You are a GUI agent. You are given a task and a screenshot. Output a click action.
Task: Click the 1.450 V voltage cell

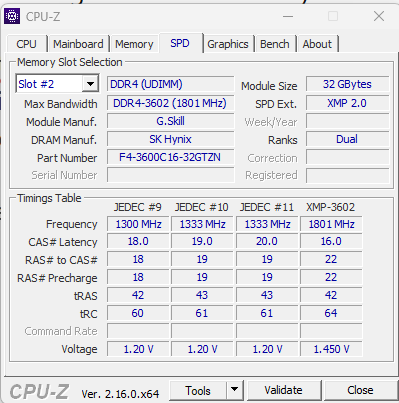click(331, 349)
